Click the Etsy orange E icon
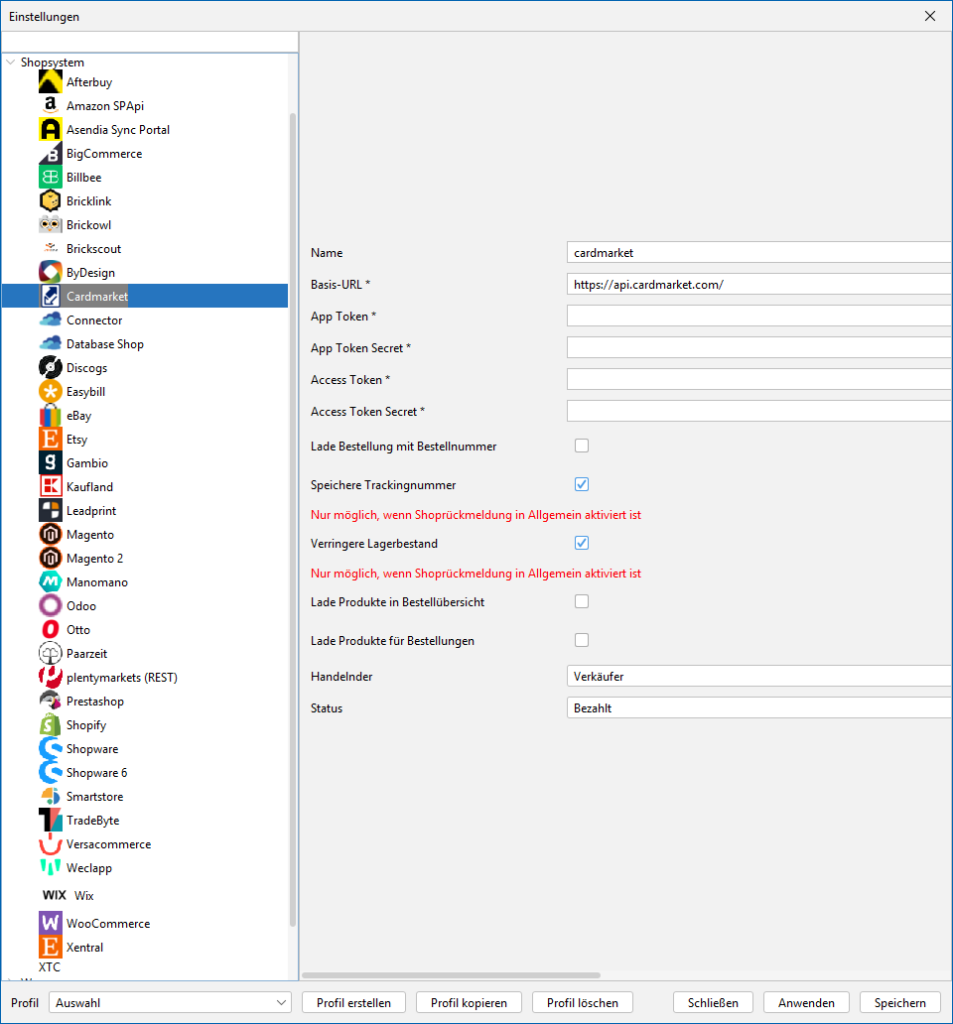Image resolution: width=953 pixels, height=1024 pixels. coord(50,440)
